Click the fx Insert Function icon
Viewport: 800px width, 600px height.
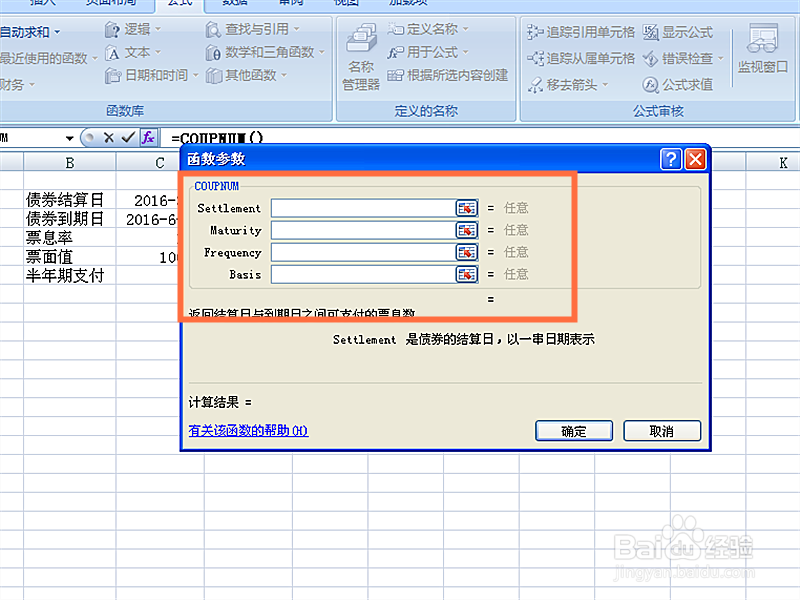(x=148, y=138)
